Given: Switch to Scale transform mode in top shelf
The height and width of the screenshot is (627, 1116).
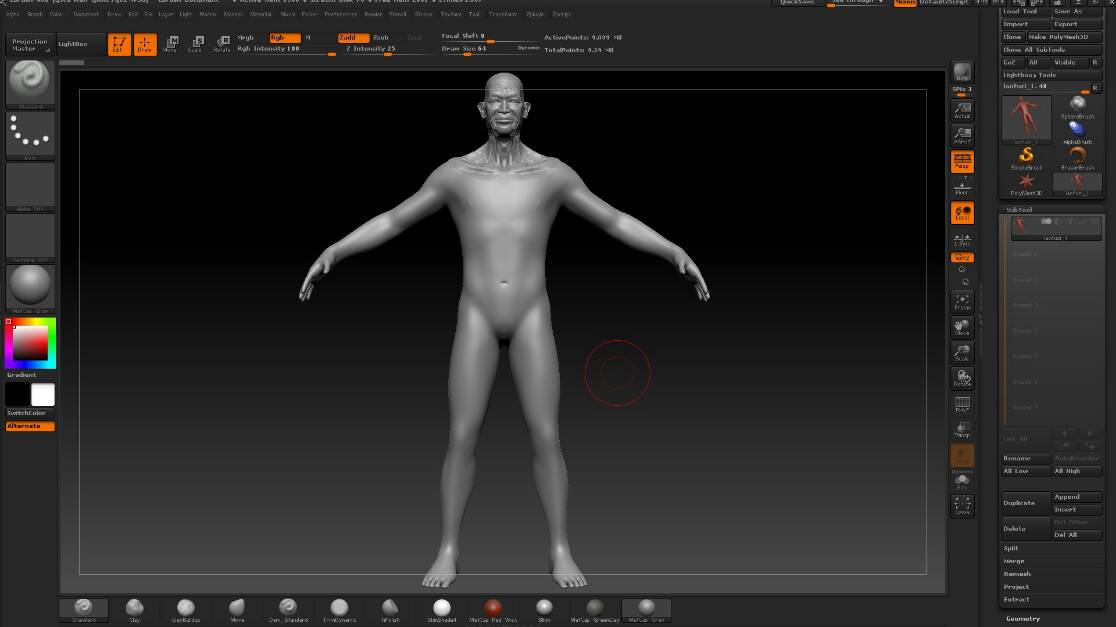Looking at the screenshot, I should click(196, 44).
